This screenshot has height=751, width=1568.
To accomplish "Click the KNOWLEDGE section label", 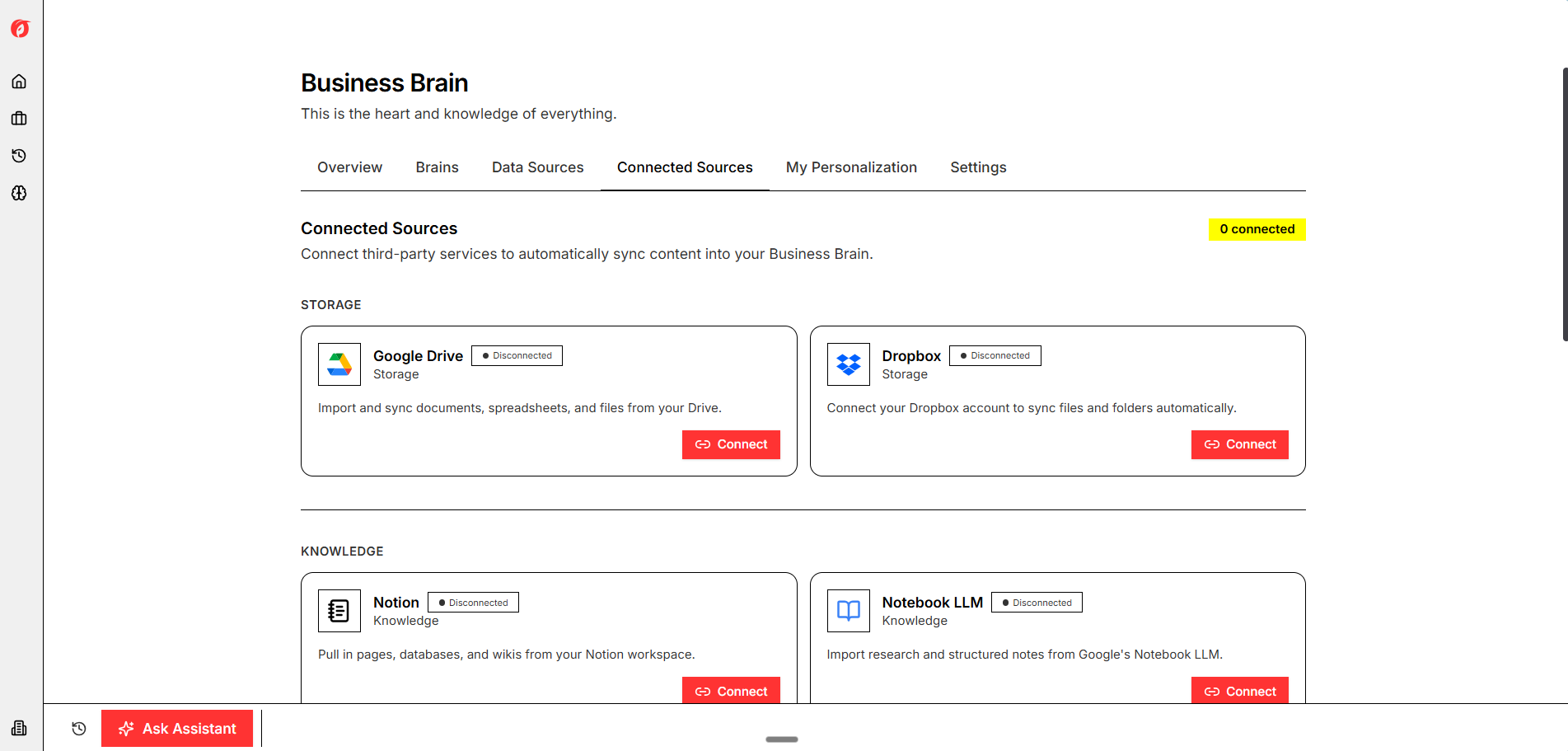I will (x=342, y=552).
